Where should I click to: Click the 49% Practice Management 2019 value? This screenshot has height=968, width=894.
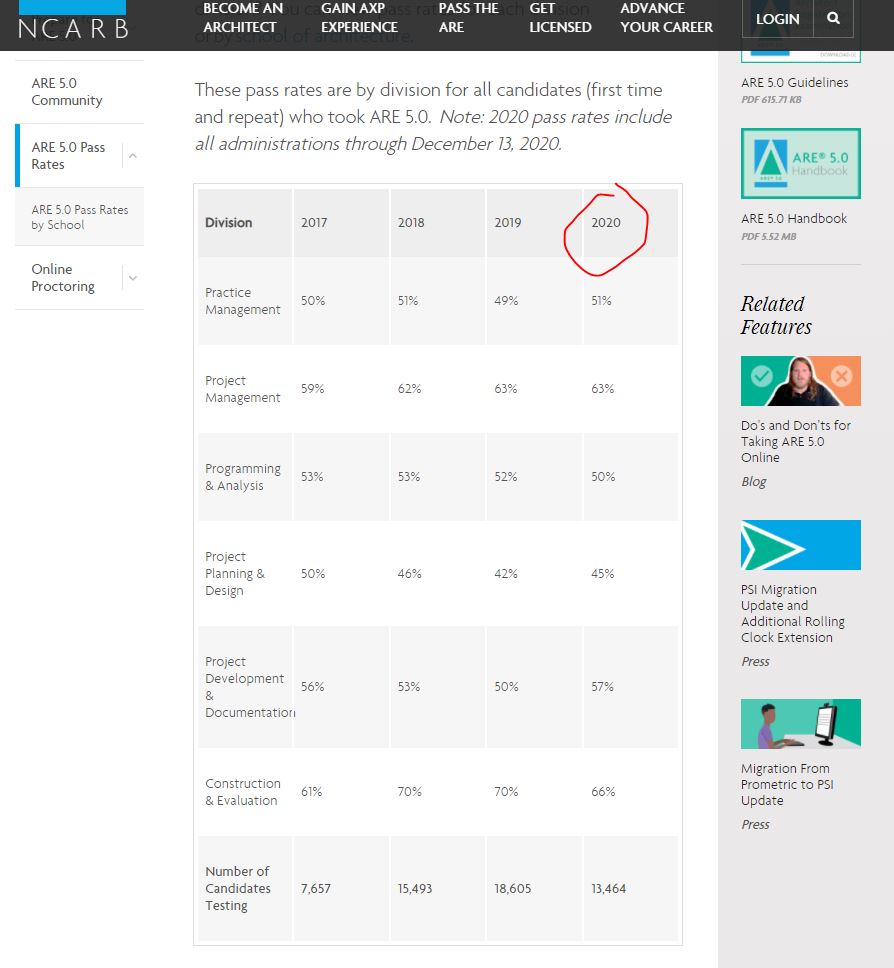506,301
